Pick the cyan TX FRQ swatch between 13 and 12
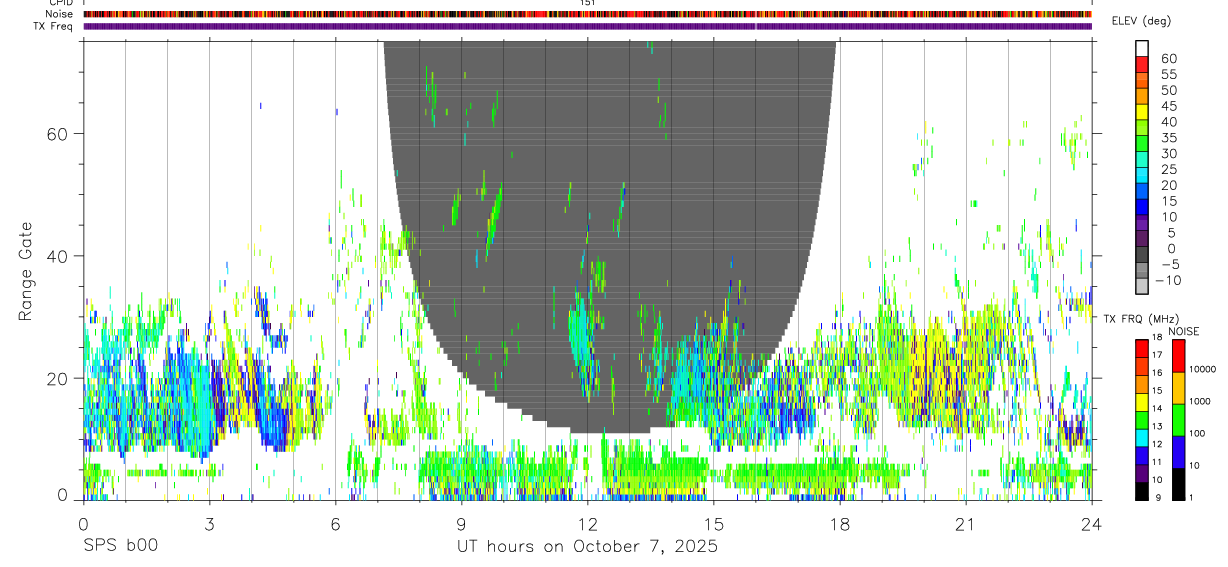This screenshot has width=1228, height=567. click(1142, 437)
